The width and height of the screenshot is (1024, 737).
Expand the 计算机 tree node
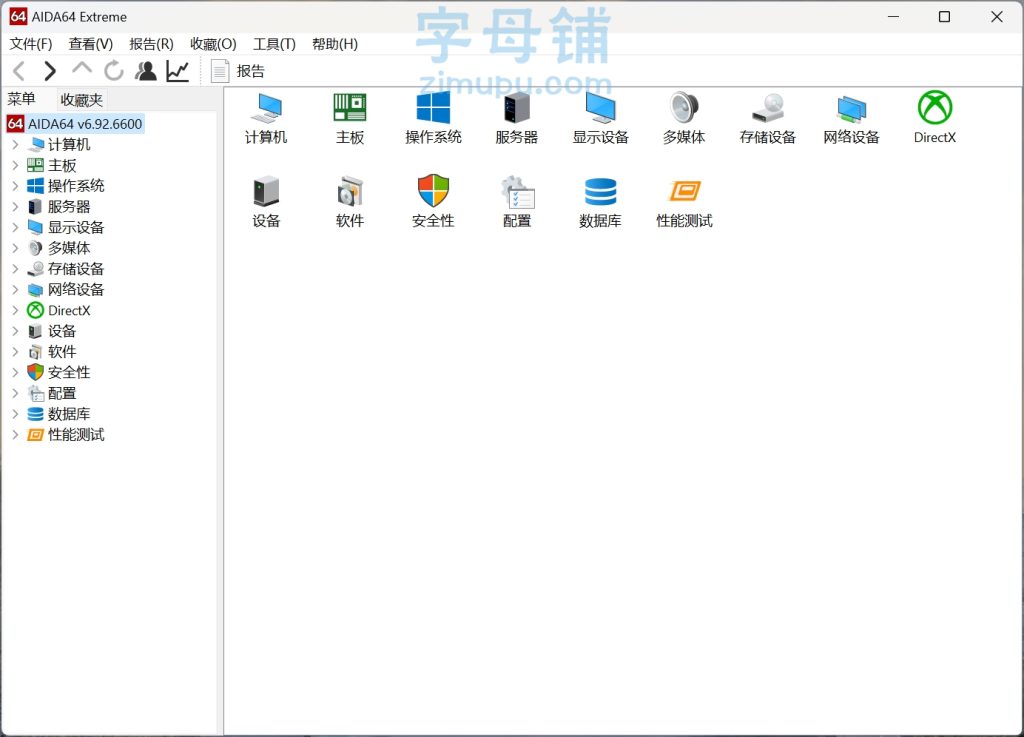[x=15, y=145]
